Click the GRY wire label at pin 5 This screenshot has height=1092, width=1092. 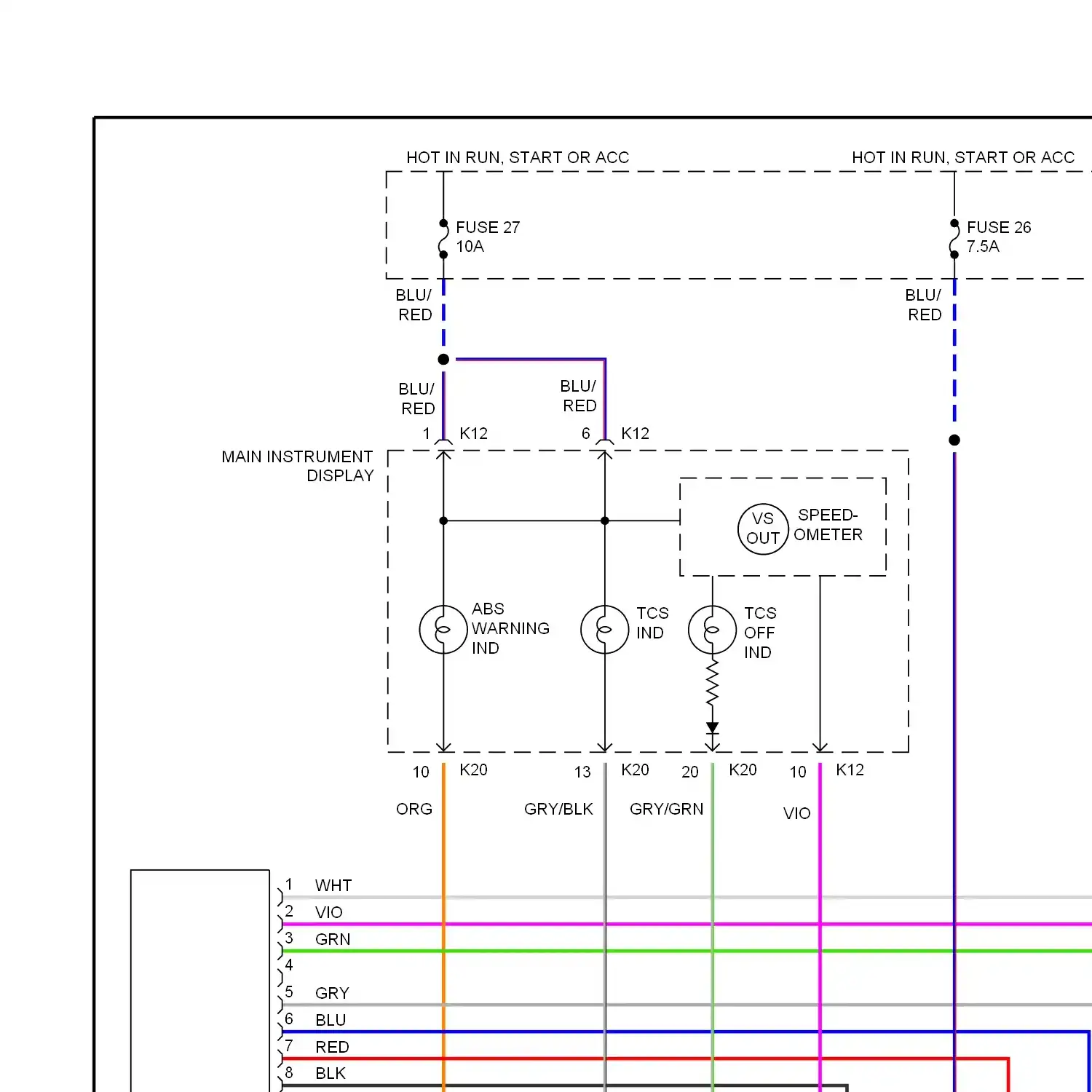332,993
